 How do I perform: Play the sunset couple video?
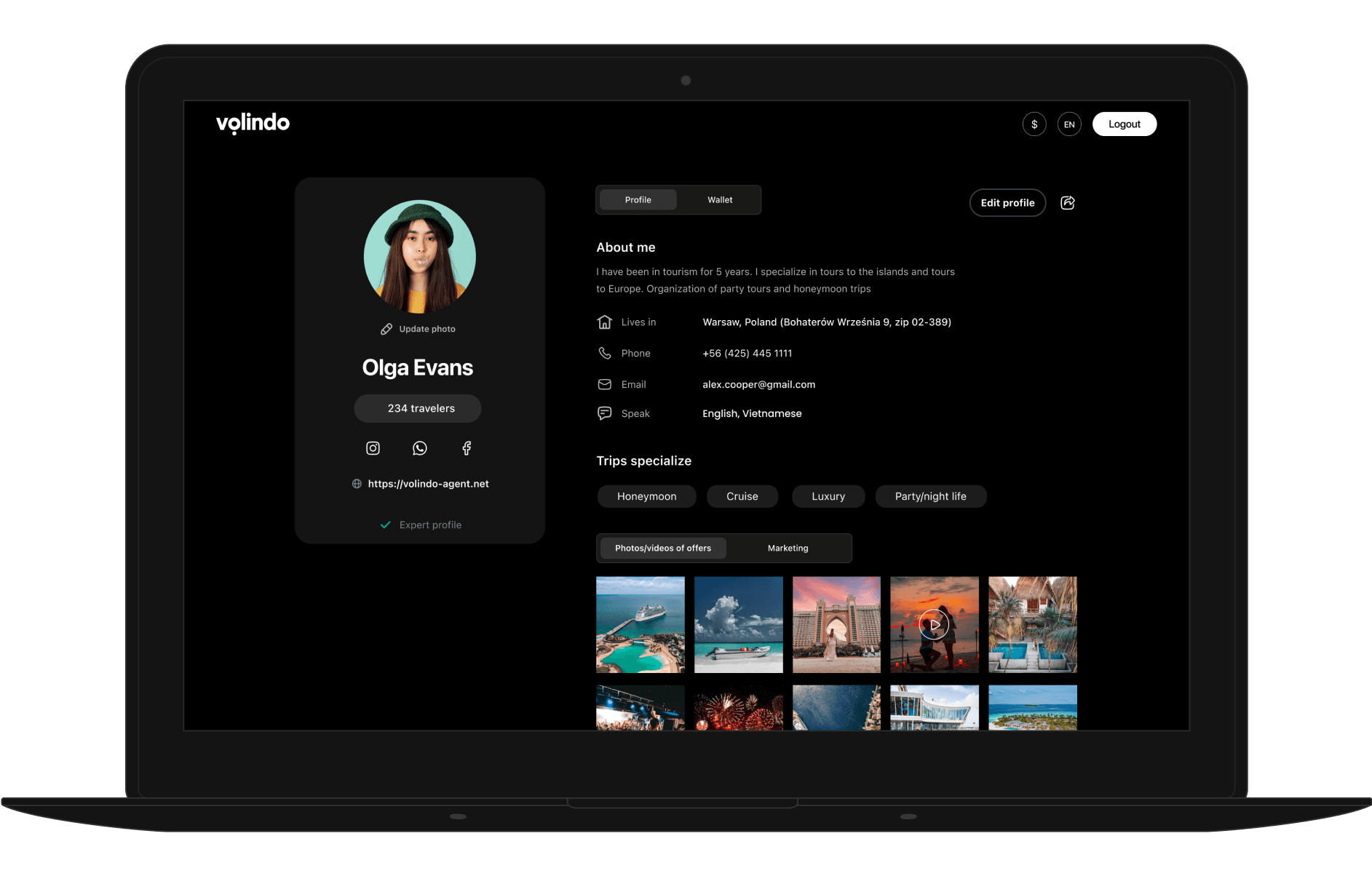(x=935, y=624)
